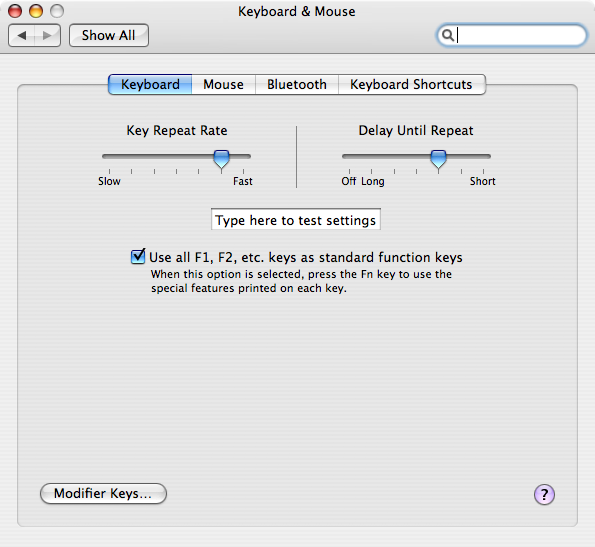Select the Keyboard tab
The height and width of the screenshot is (547, 595).
(150, 84)
